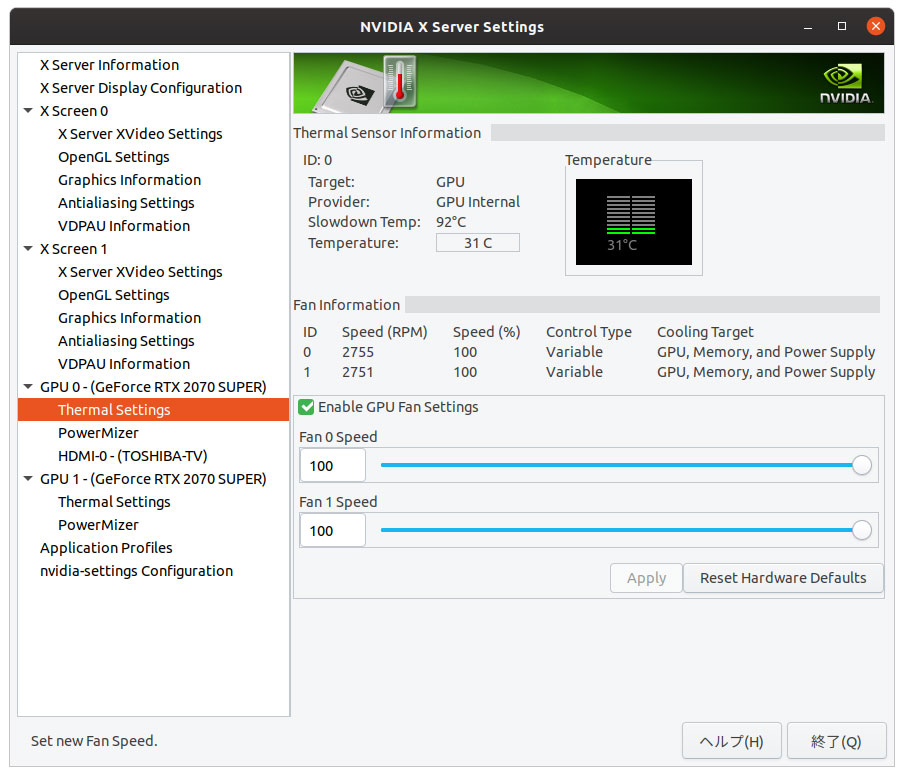Select VDPAU Information under X Screen 0

124,226
